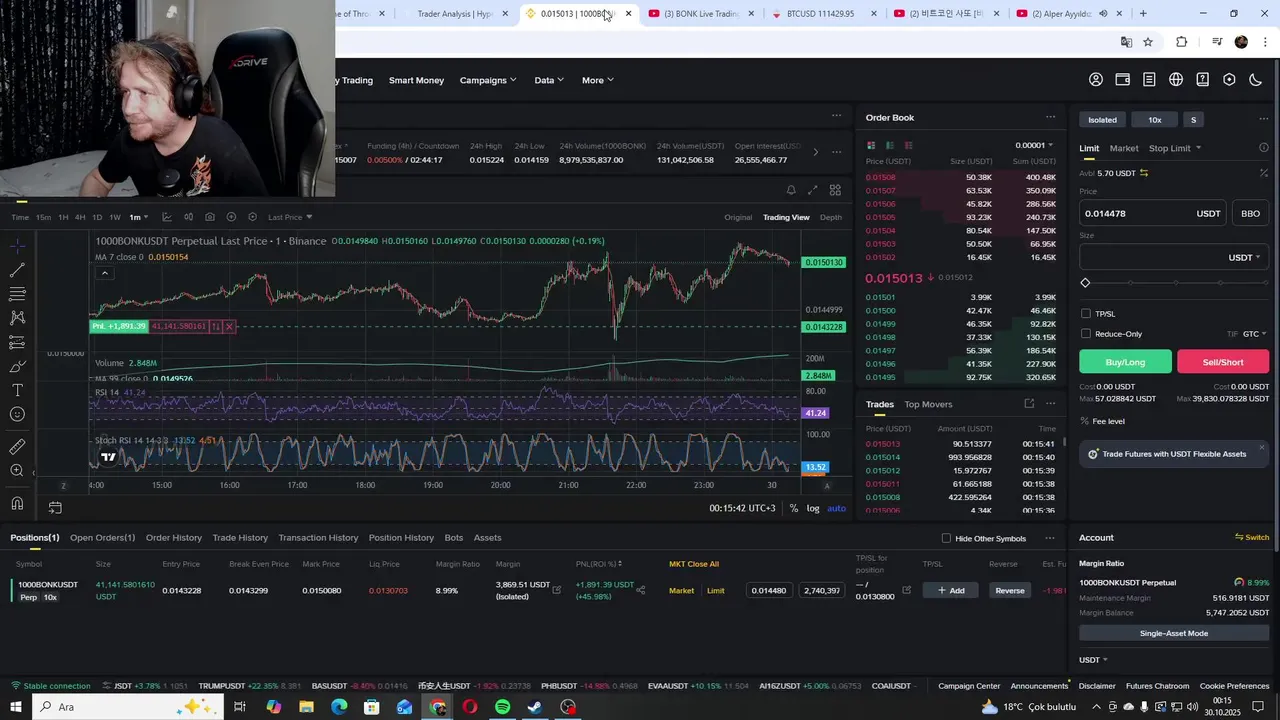Open the Position History tab
1280x720 pixels.
click(401, 538)
